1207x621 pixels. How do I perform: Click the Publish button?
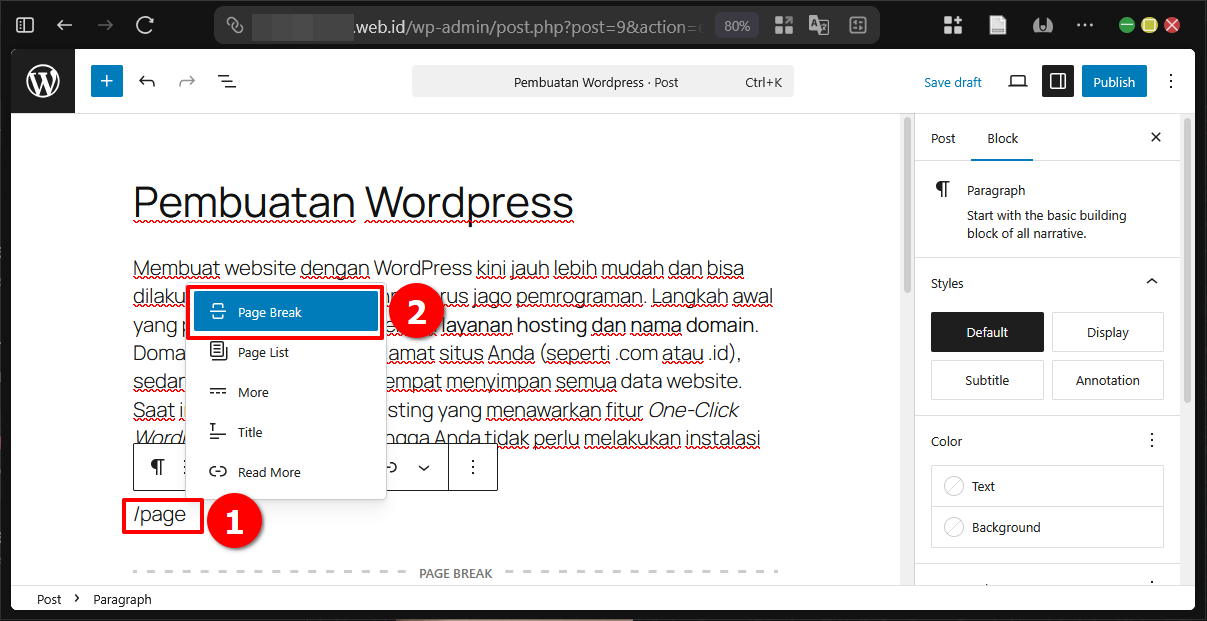(1113, 81)
